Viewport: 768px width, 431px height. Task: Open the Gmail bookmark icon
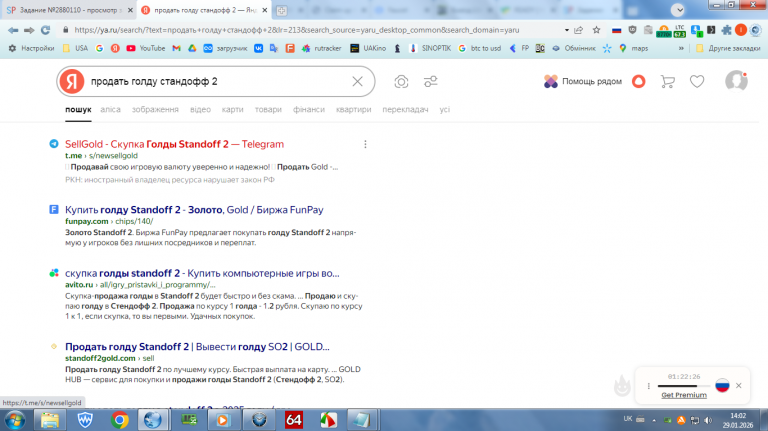176,48
